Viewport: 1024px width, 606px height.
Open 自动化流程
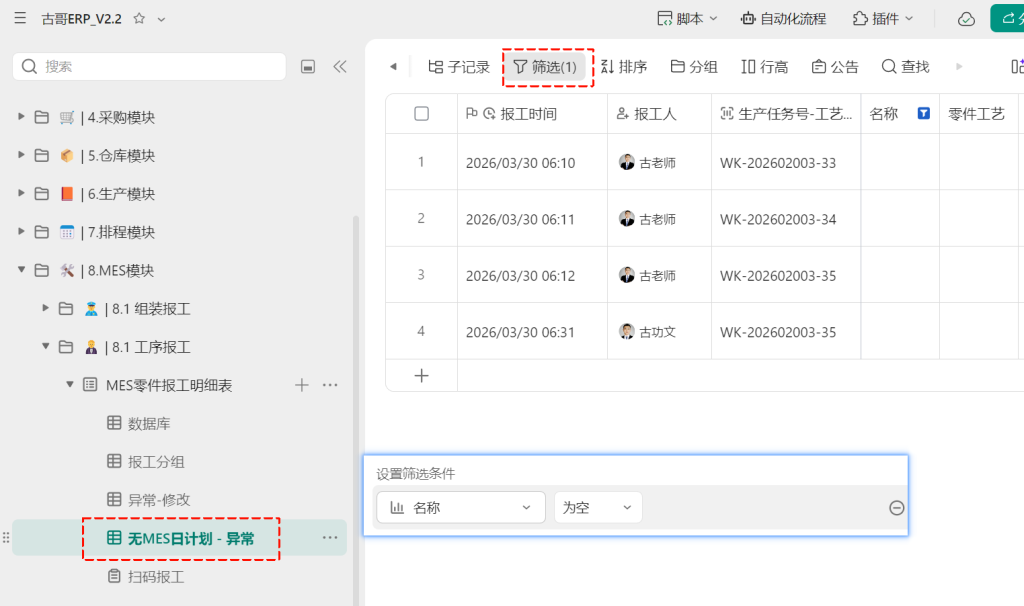[x=784, y=18]
